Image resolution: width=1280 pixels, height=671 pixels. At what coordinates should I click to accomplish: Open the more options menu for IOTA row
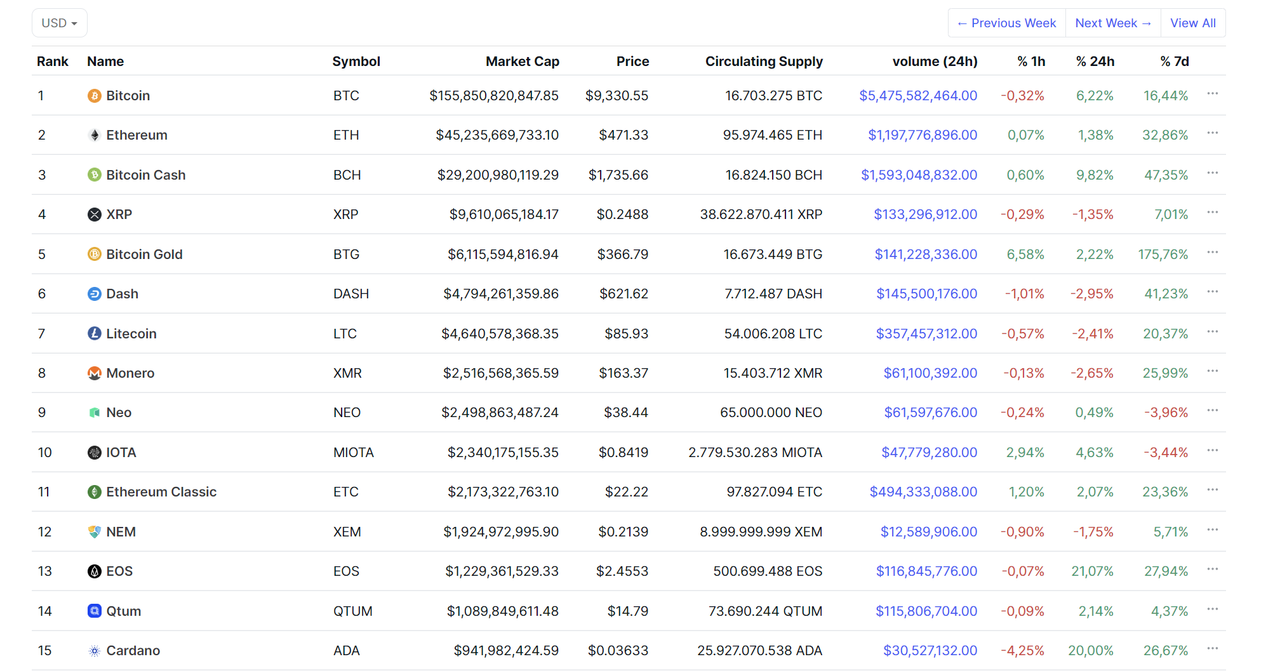(x=1212, y=451)
